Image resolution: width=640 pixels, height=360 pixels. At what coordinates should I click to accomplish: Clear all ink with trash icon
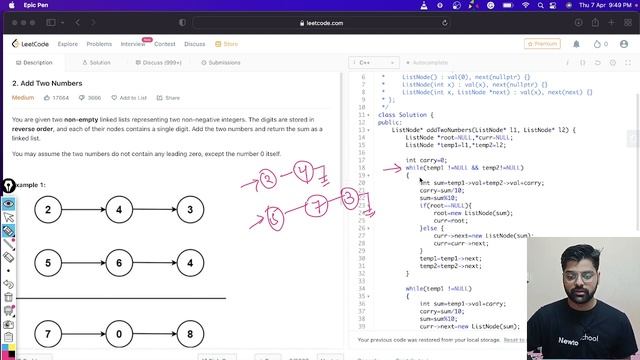[9, 297]
